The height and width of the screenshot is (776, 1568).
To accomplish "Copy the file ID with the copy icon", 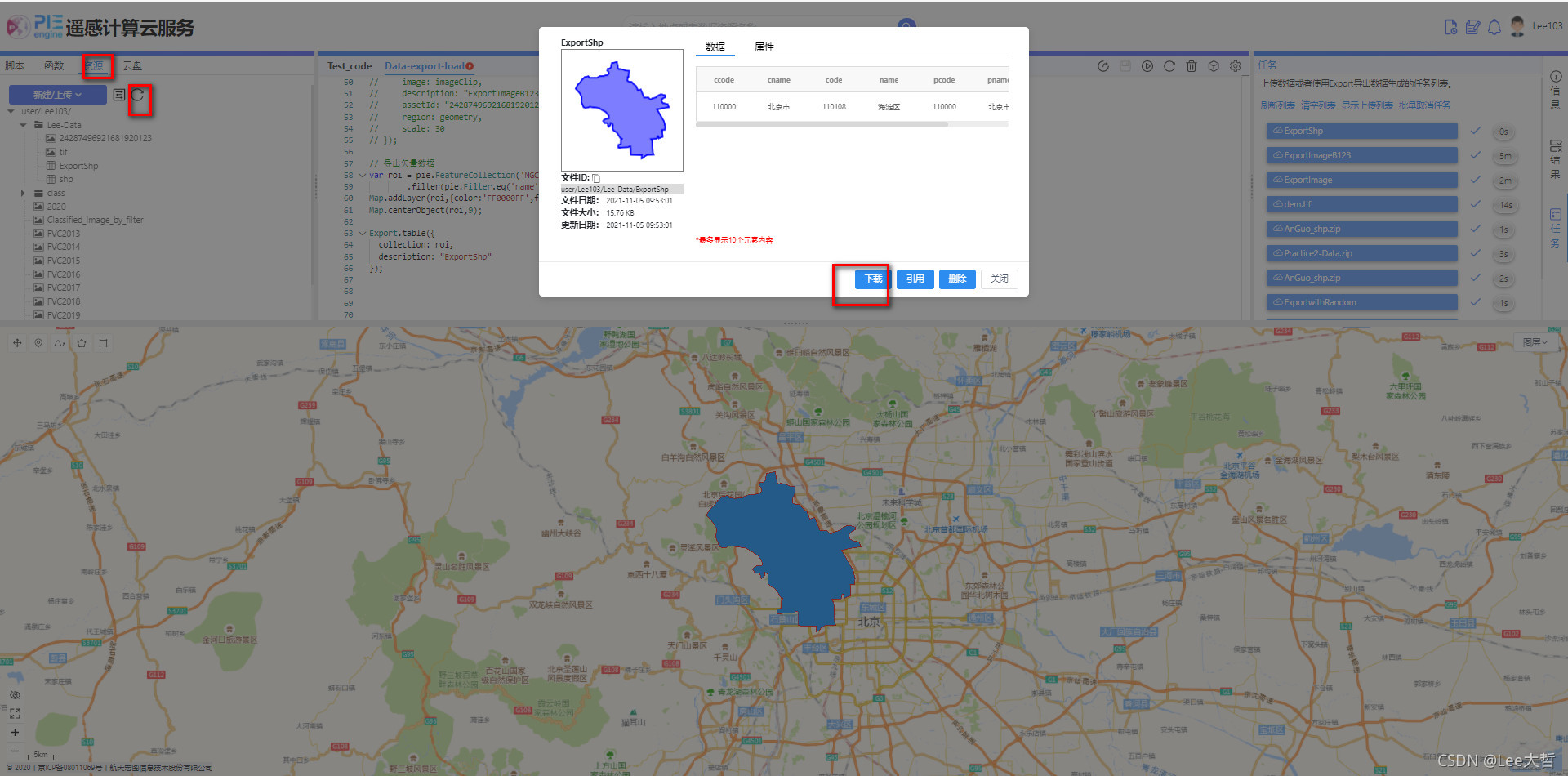I will point(596,178).
